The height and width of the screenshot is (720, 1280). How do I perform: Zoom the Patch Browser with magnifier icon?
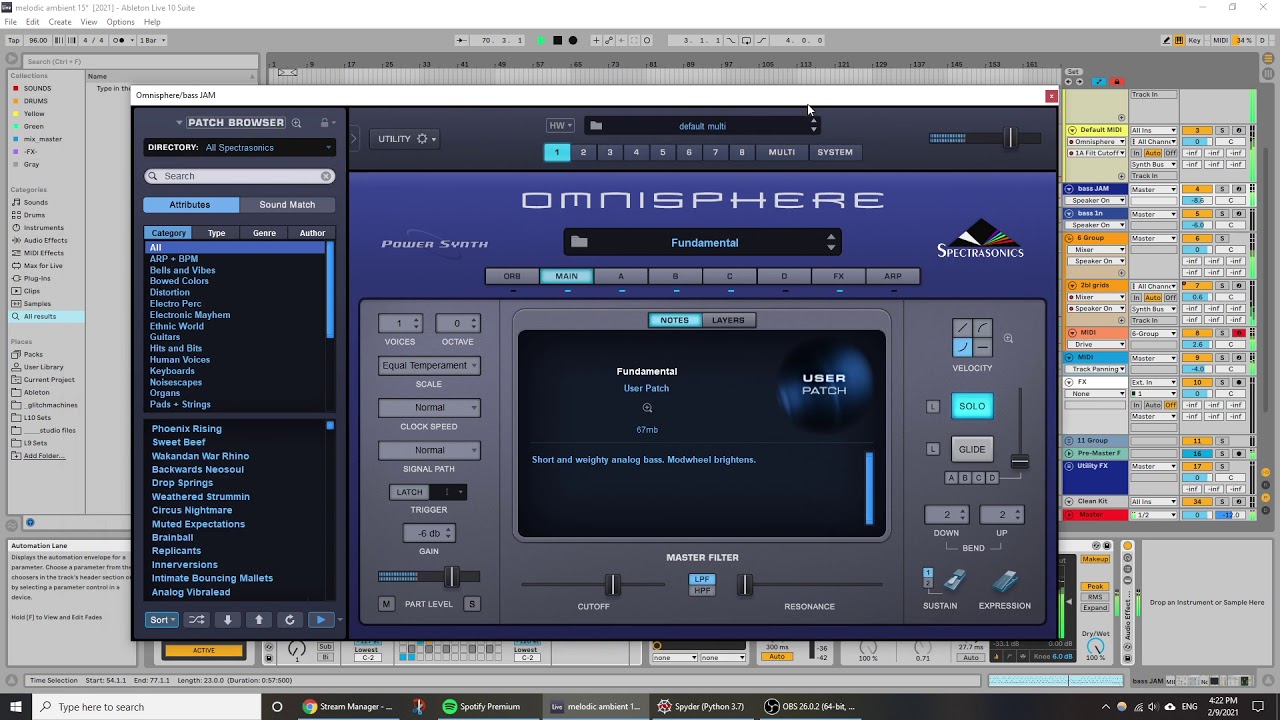pos(296,123)
